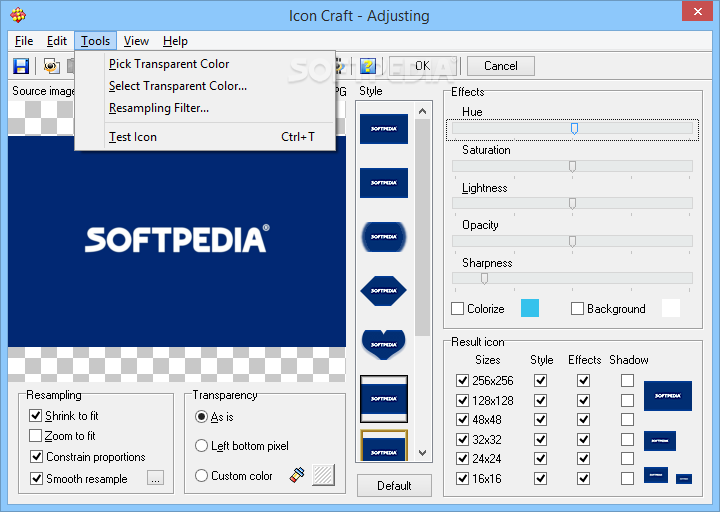Click the eye preview toolbar icon
Screen dimensions: 720x512
[x=51, y=66]
